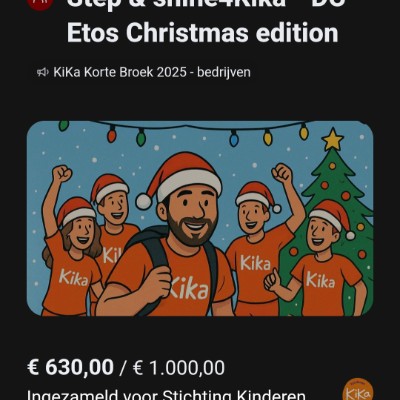This screenshot has width=400, height=400.
Task: Click the € 1.000,00 target amount
Action: coord(179,368)
